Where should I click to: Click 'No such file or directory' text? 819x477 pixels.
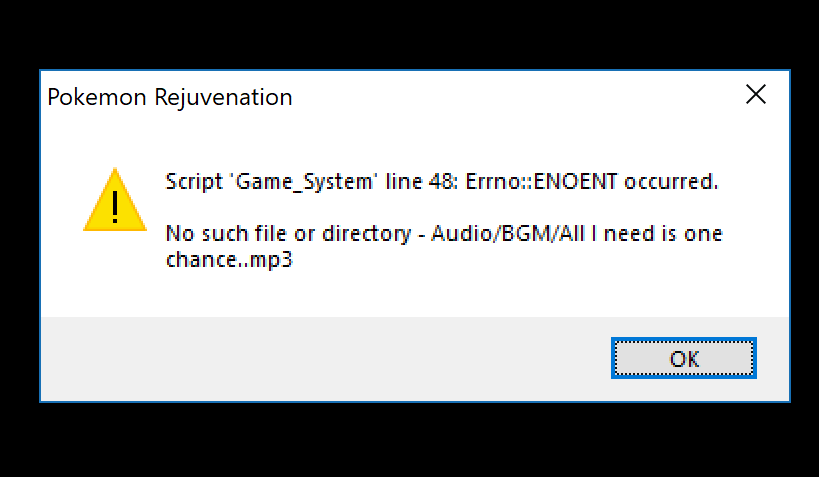pyautogui.click(x=288, y=234)
